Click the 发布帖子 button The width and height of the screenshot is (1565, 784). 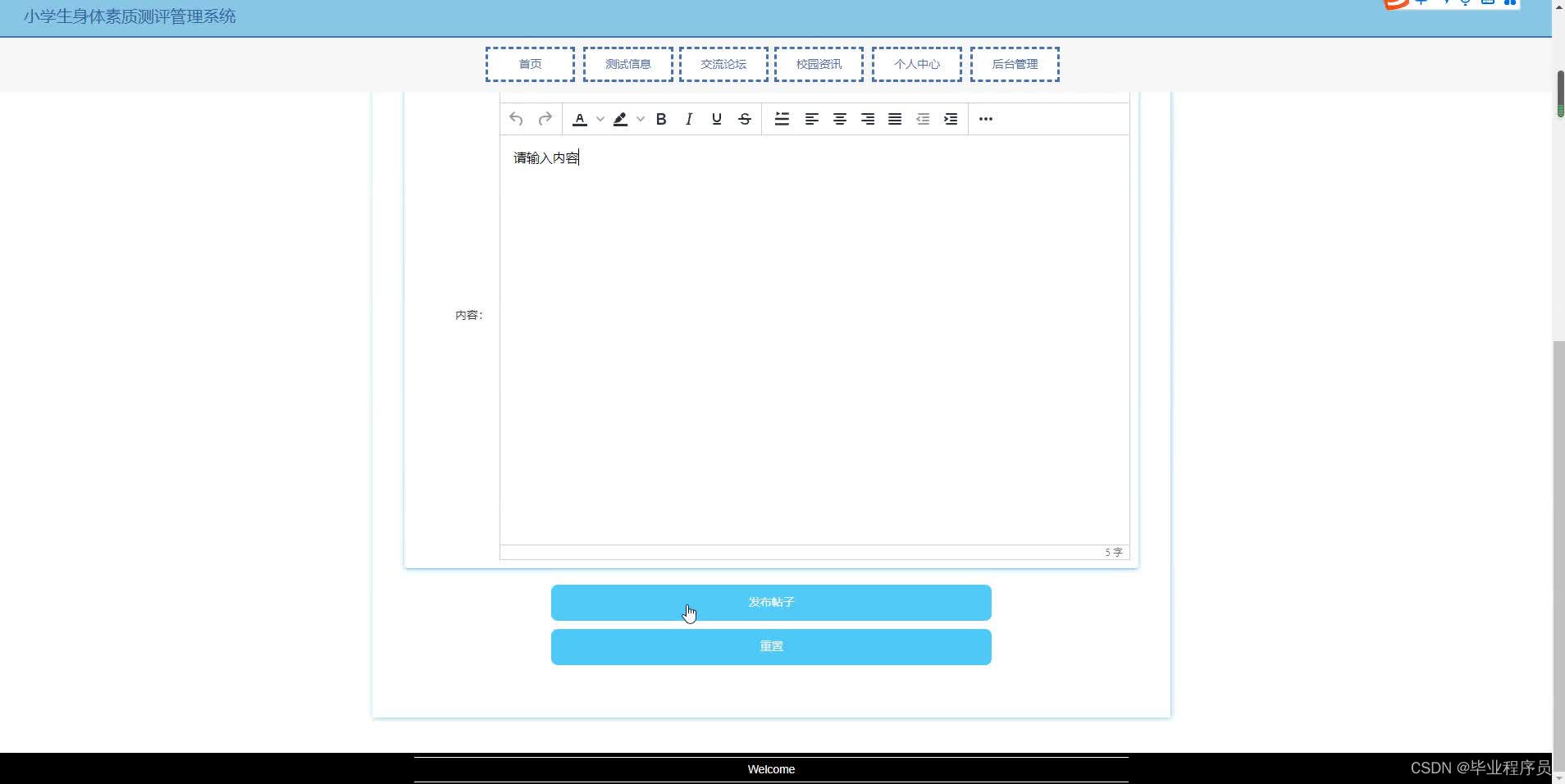pos(771,603)
